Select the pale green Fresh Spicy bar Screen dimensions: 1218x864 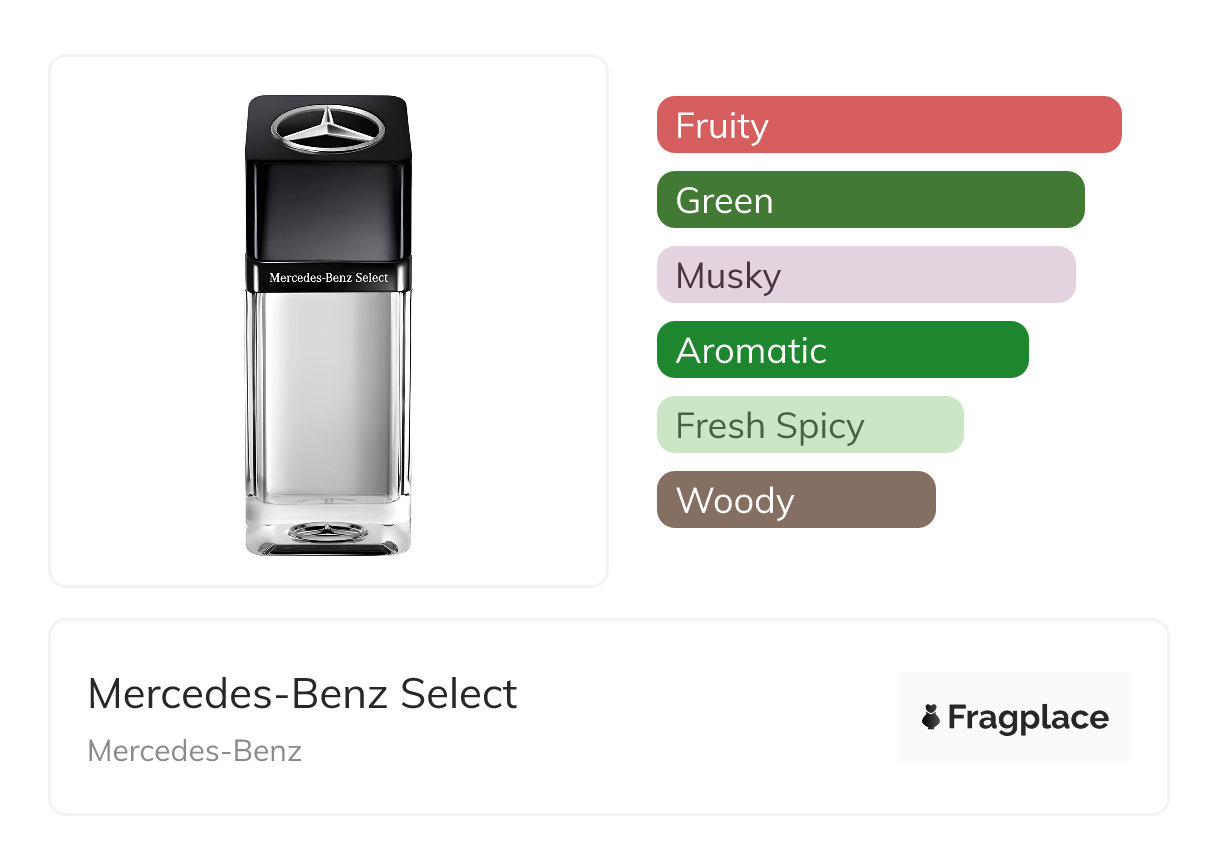point(810,425)
